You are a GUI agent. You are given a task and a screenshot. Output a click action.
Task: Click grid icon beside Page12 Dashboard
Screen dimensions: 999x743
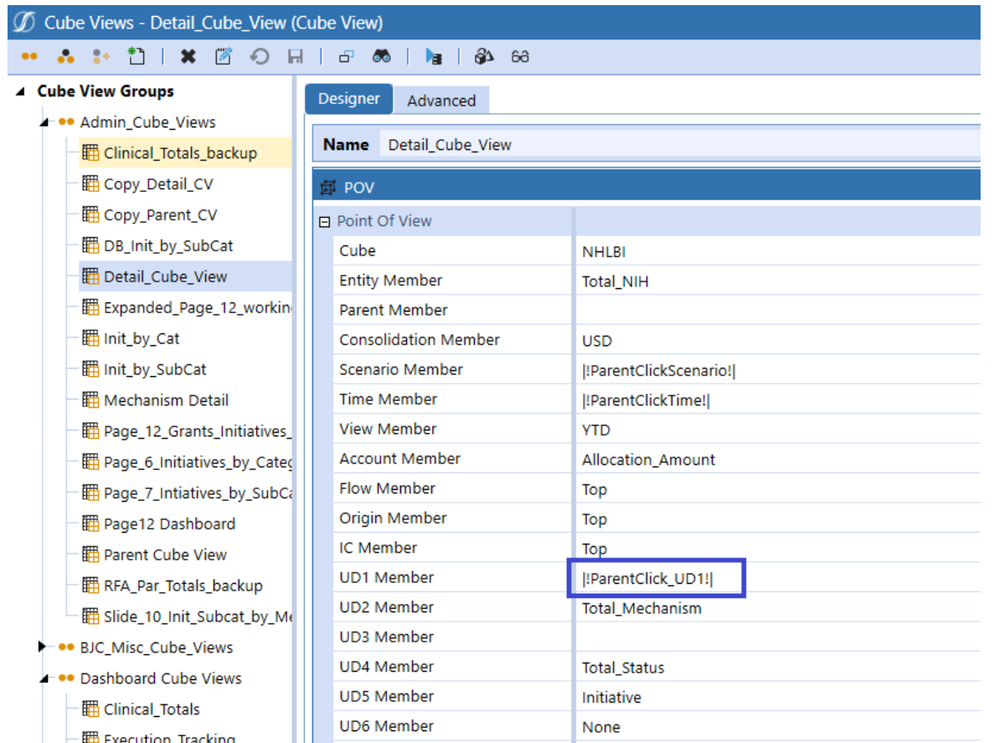[x=90, y=524]
